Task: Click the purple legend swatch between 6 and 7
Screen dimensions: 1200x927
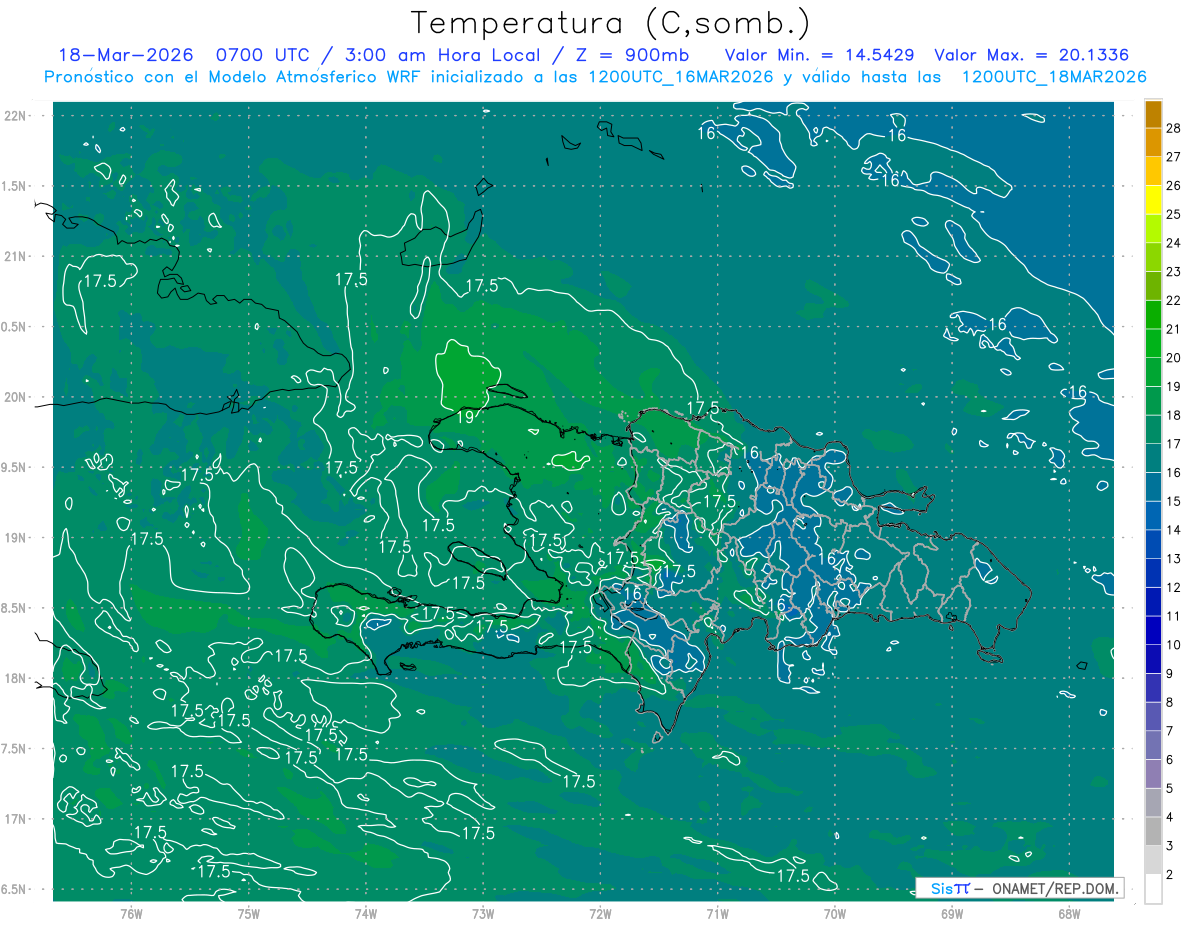Action: tap(1153, 745)
